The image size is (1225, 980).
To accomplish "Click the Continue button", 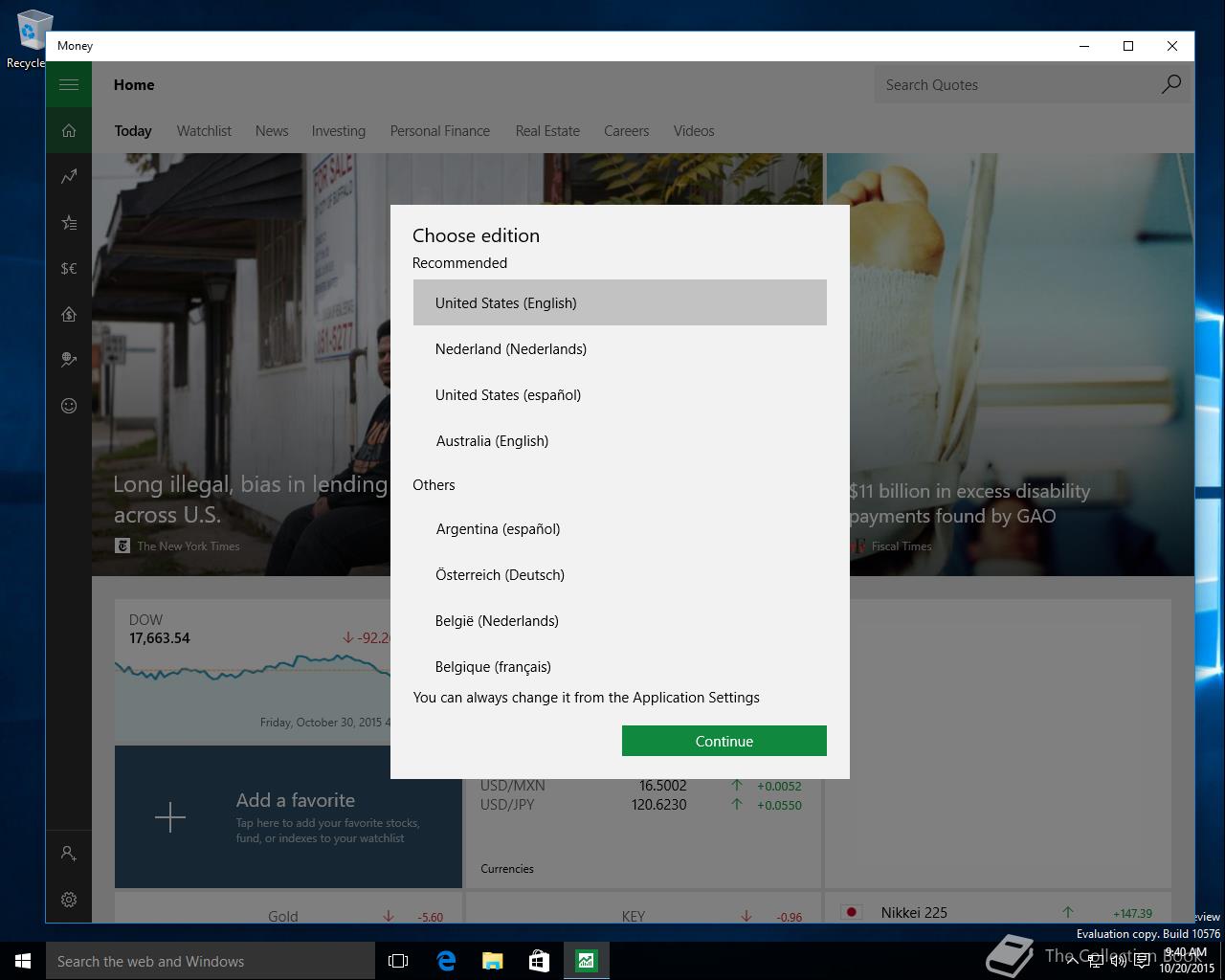I will tap(724, 741).
